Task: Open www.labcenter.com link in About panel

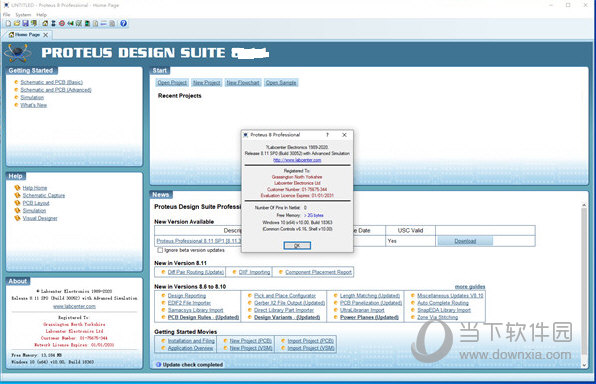Action: point(74,306)
